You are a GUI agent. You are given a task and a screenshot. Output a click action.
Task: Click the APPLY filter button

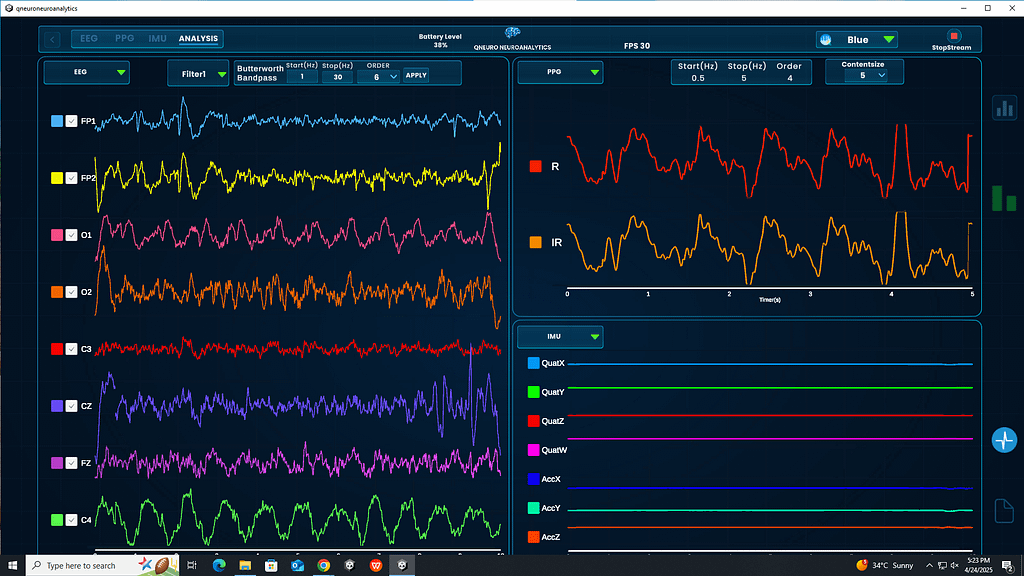click(x=415, y=75)
